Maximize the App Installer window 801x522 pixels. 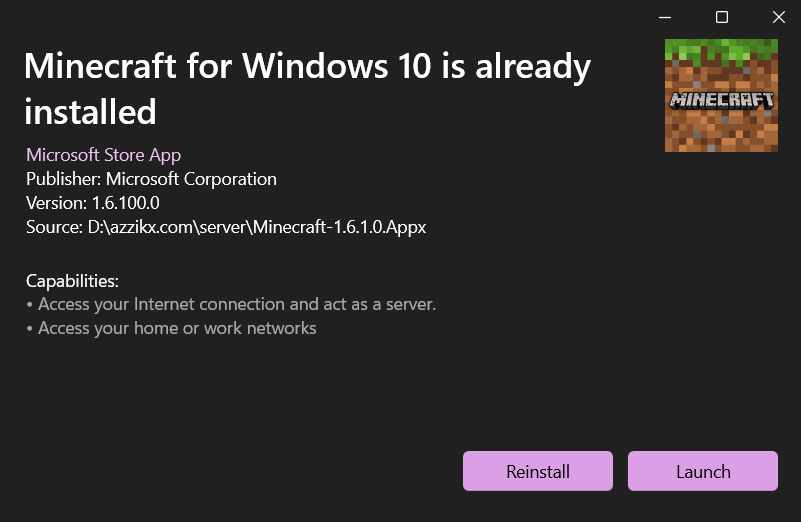coord(721,17)
